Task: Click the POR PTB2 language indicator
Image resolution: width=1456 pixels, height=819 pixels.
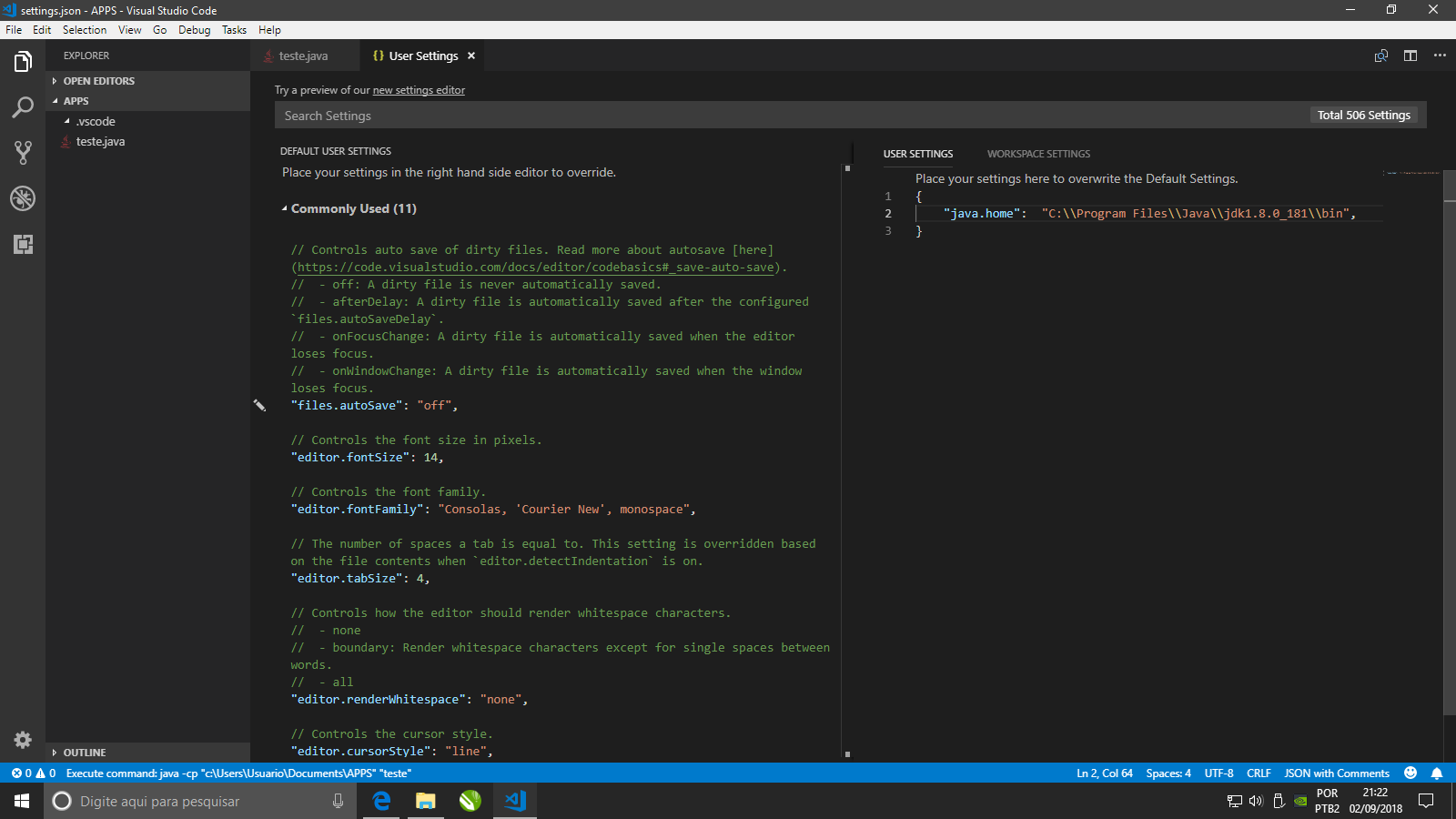Action: tap(1327, 801)
